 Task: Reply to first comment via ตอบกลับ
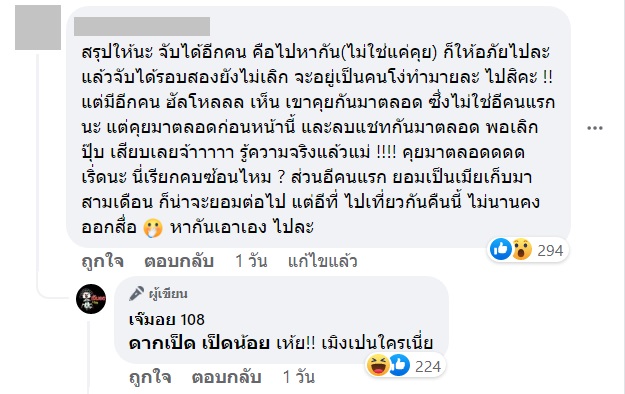[179, 261]
